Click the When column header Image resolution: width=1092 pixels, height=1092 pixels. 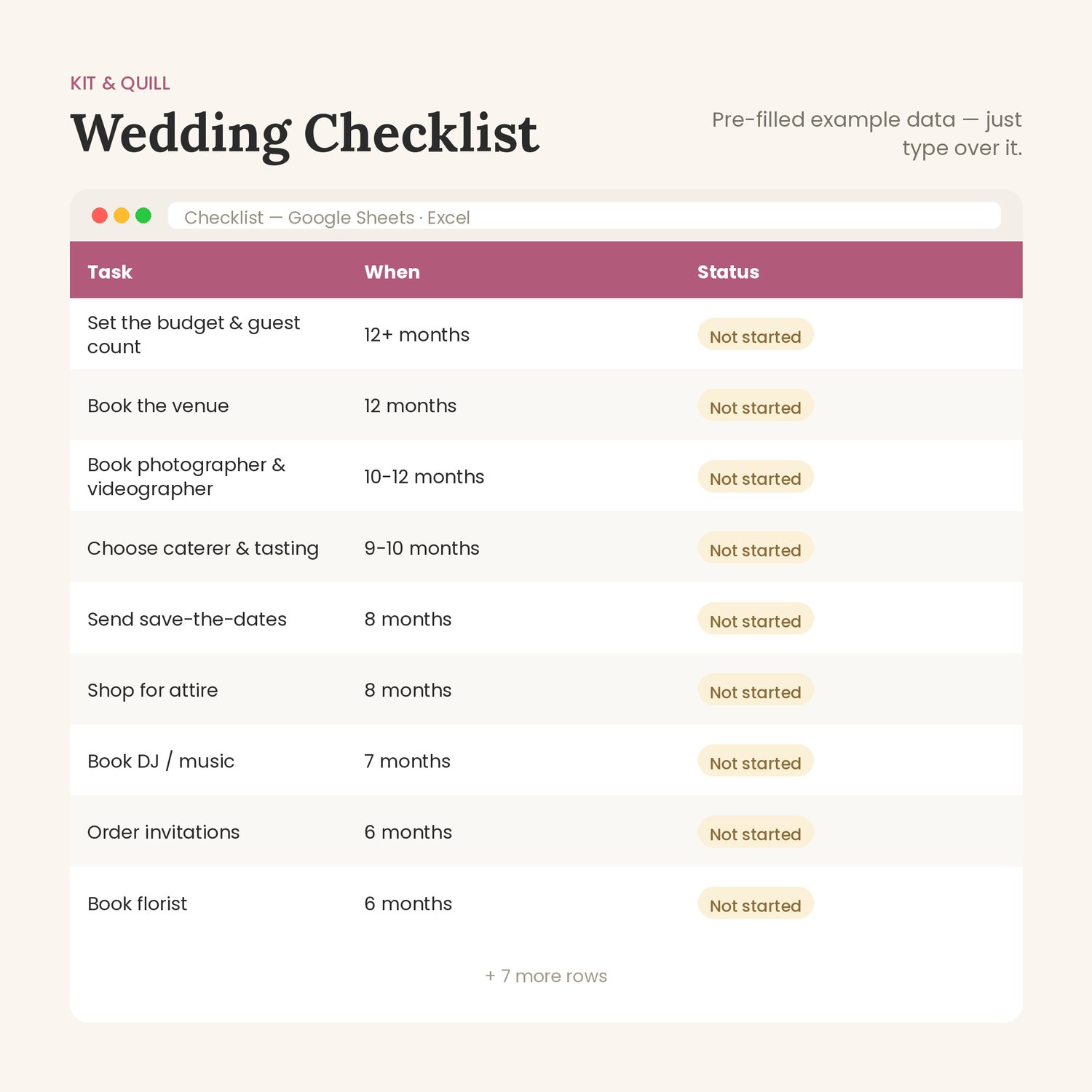[392, 272]
